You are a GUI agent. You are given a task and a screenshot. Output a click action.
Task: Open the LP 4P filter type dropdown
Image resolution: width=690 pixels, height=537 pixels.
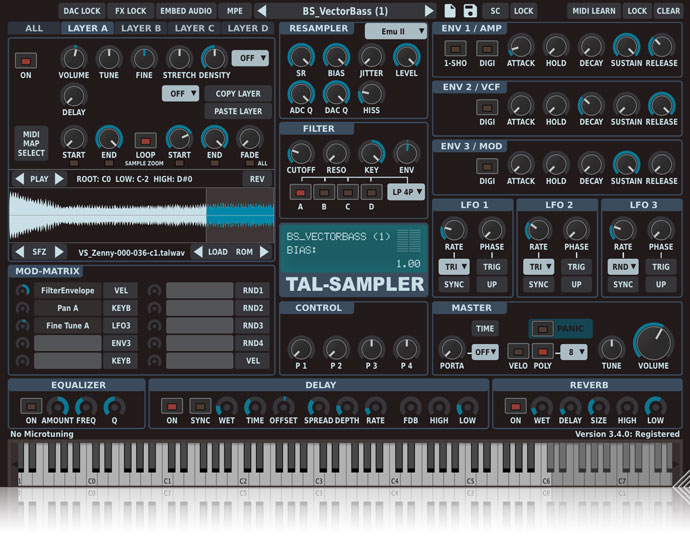406,190
